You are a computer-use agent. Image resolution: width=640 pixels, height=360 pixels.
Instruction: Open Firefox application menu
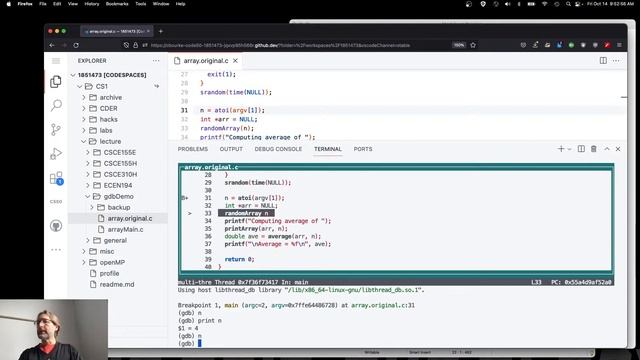[619, 45]
